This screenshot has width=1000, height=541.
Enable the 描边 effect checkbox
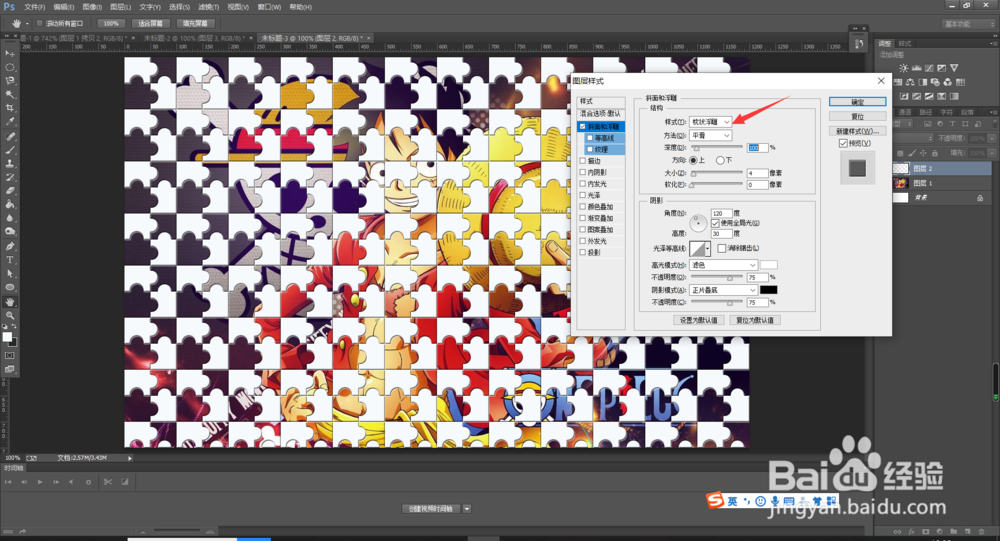(582, 161)
